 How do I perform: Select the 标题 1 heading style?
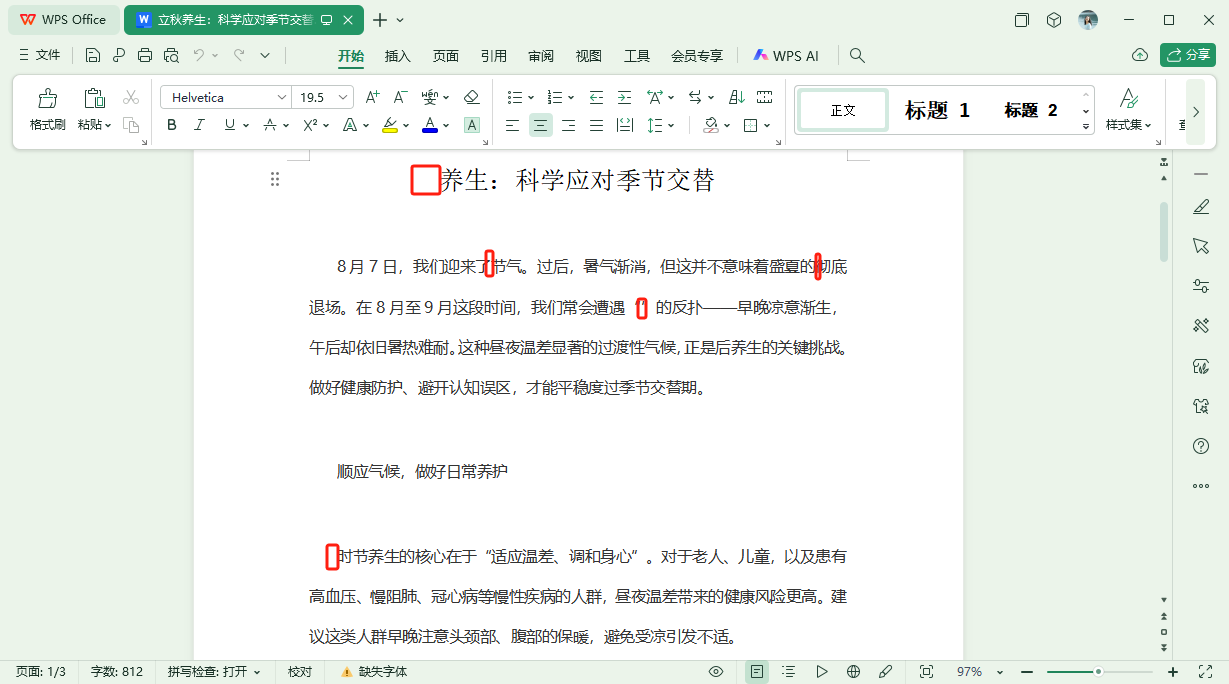pyautogui.click(x=937, y=110)
